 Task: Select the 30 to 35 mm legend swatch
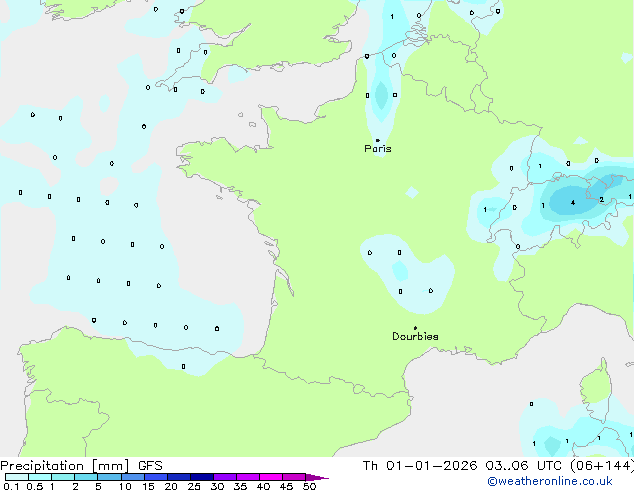pos(225,477)
